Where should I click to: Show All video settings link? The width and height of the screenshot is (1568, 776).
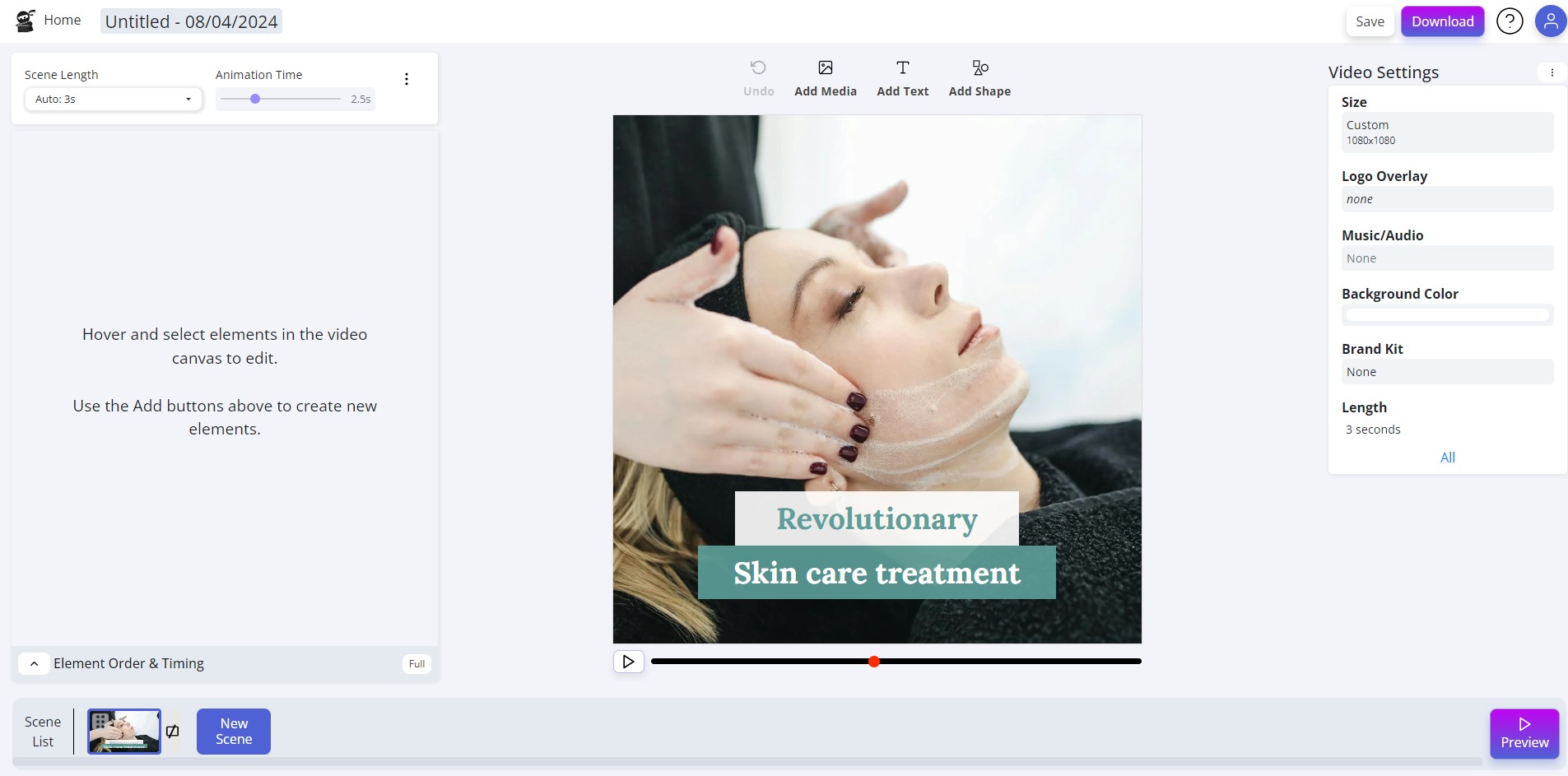click(1447, 458)
